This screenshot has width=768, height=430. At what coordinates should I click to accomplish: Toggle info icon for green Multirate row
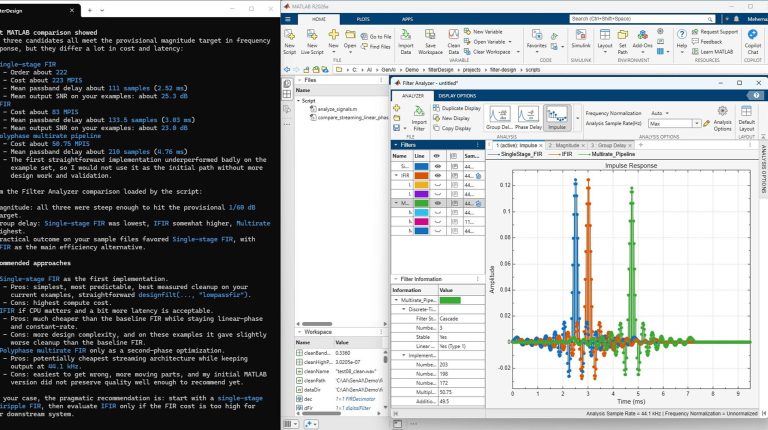[454, 203]
